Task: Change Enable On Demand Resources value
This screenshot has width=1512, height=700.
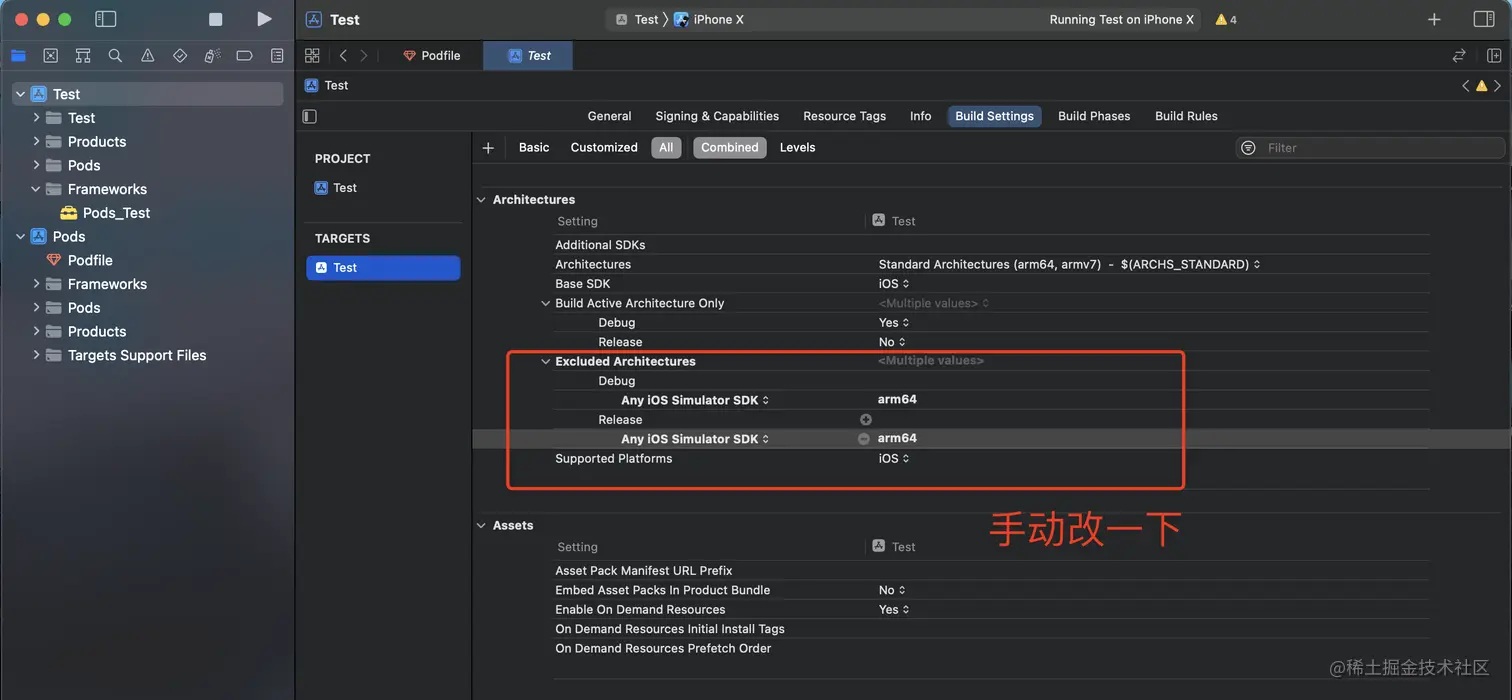Action: pyautogui.click(x=894, y=610)
